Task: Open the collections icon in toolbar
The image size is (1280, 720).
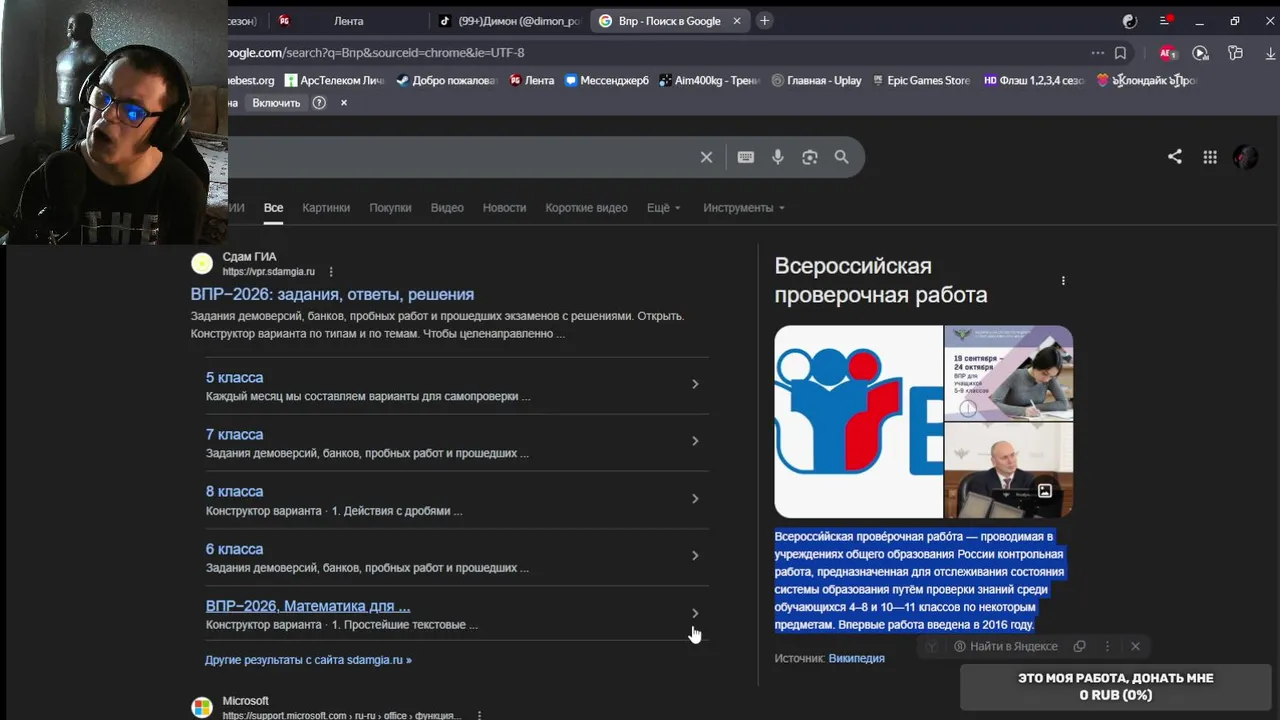Action: pyautogui.click(x=1236, y=53)
